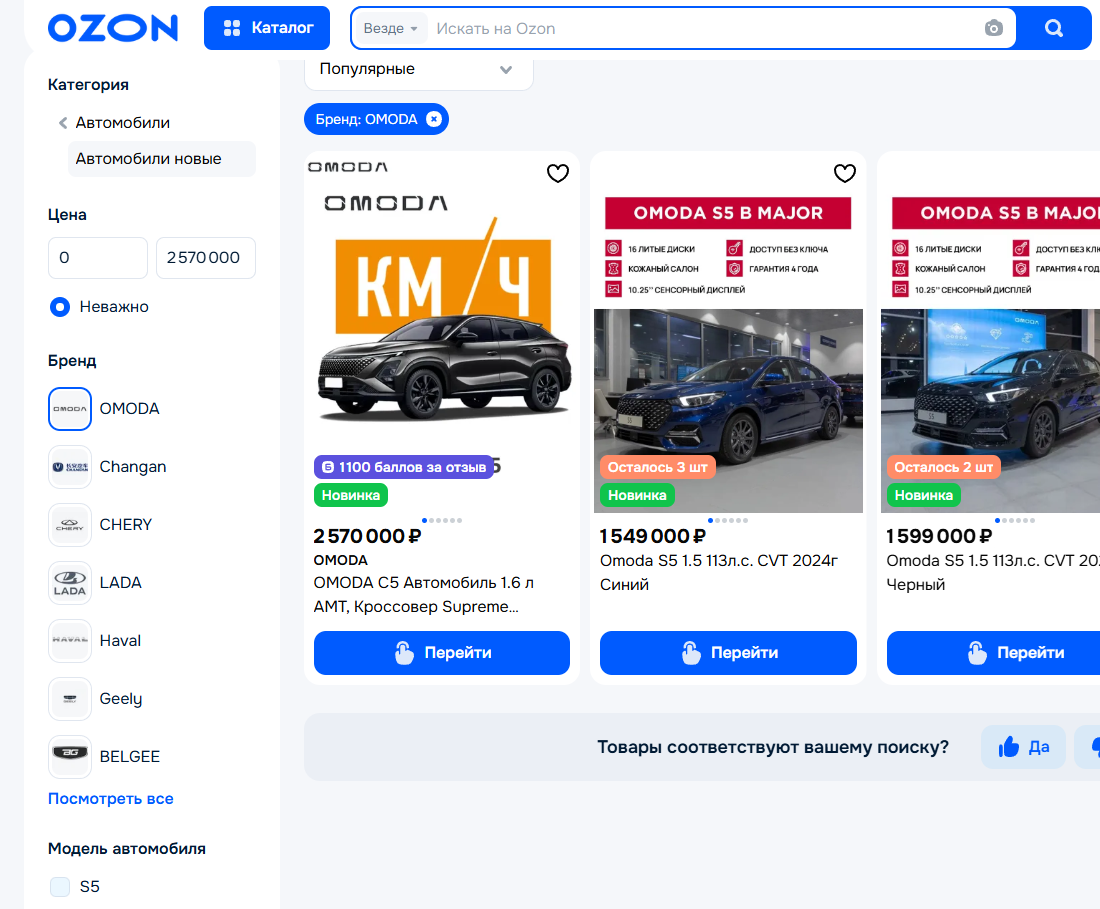Click the magnifier search button
This screenshot has height=909, width=1100.
pyautogui.click(x=1054, y=28)
